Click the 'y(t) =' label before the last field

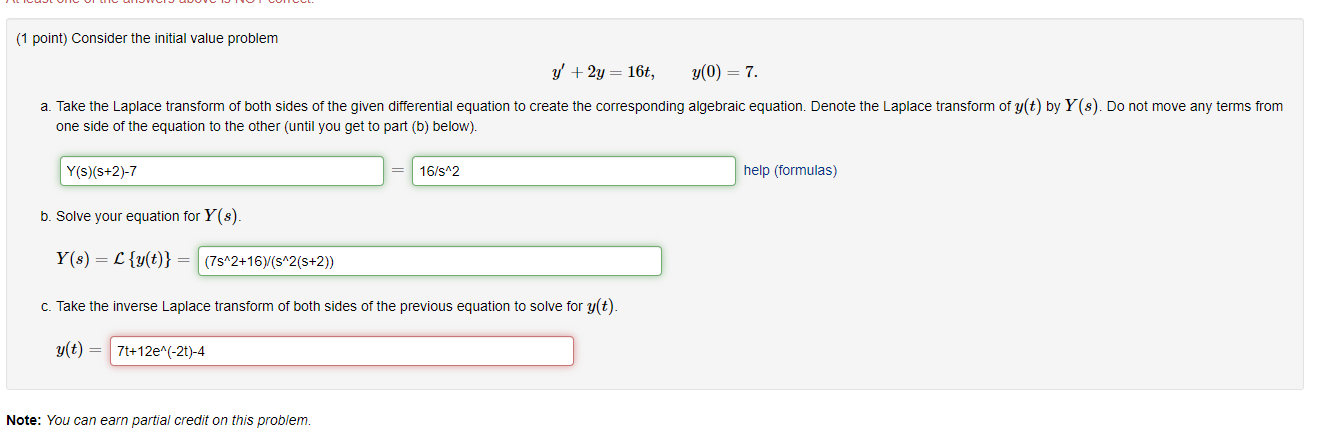tap(80, 350)
